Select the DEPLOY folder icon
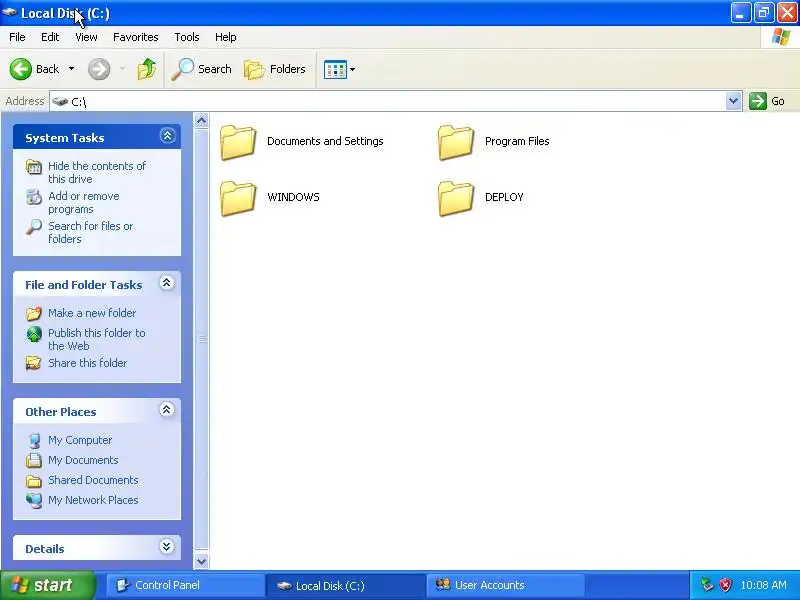The width and height of the screenshot is (800, 600). [x=456, y=198]
